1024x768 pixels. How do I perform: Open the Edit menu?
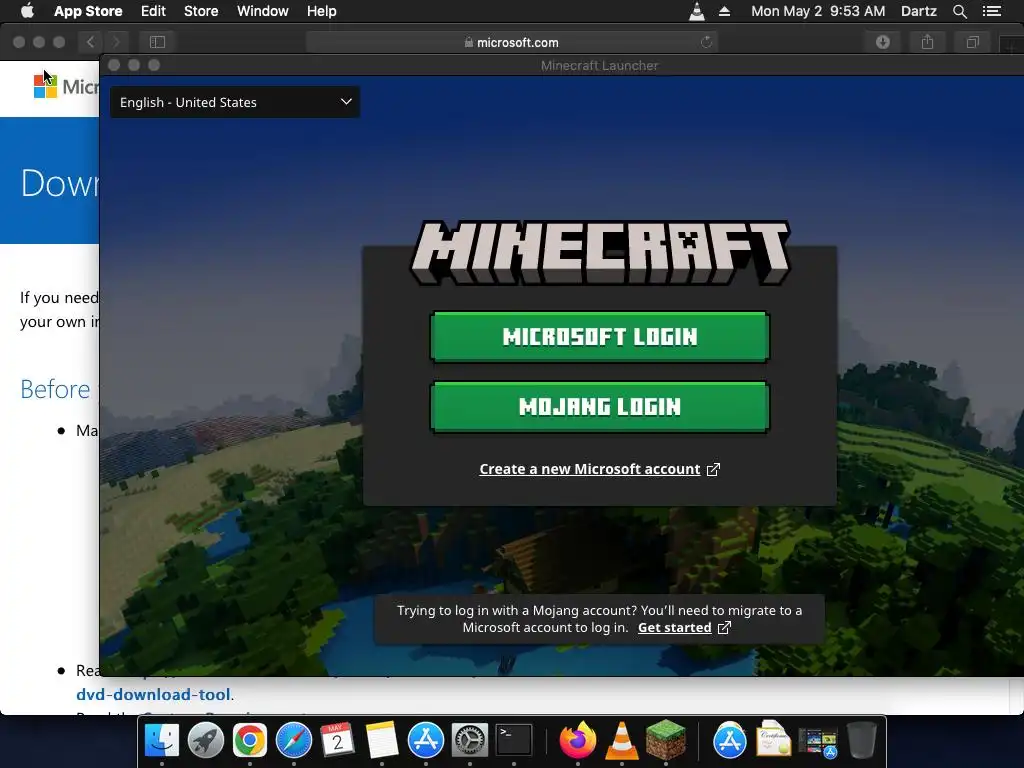tap(153, 11)
